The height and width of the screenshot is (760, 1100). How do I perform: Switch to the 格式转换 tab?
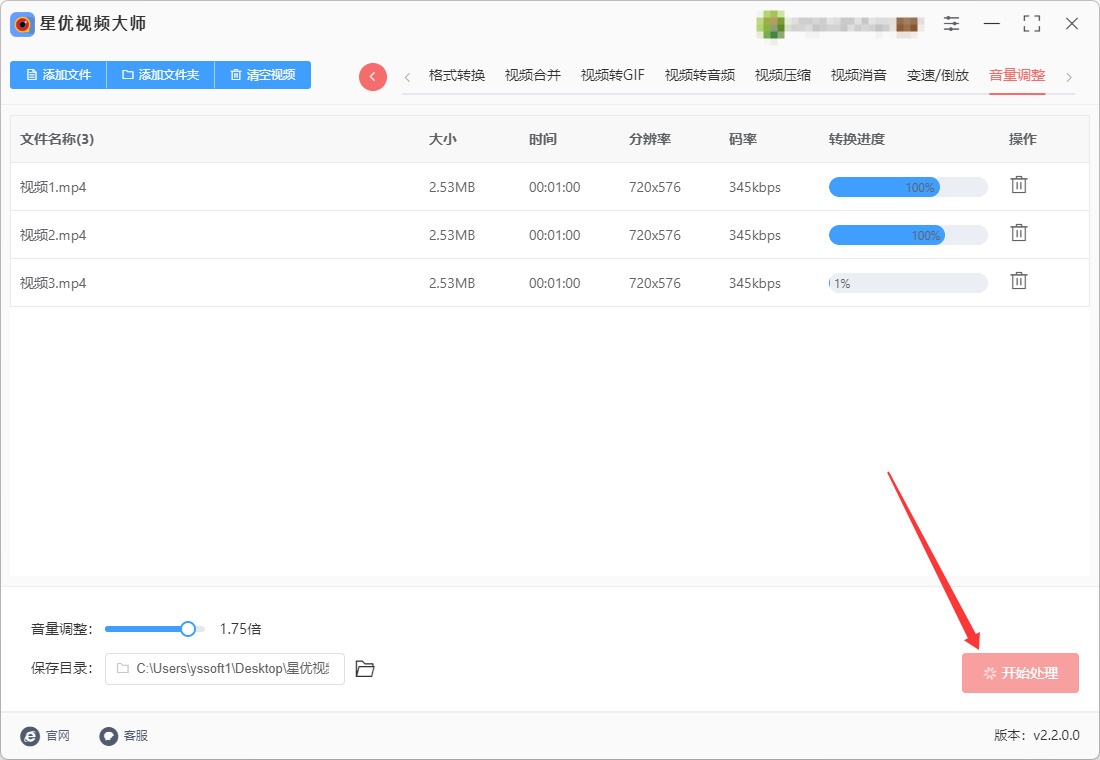coord(457,75)
